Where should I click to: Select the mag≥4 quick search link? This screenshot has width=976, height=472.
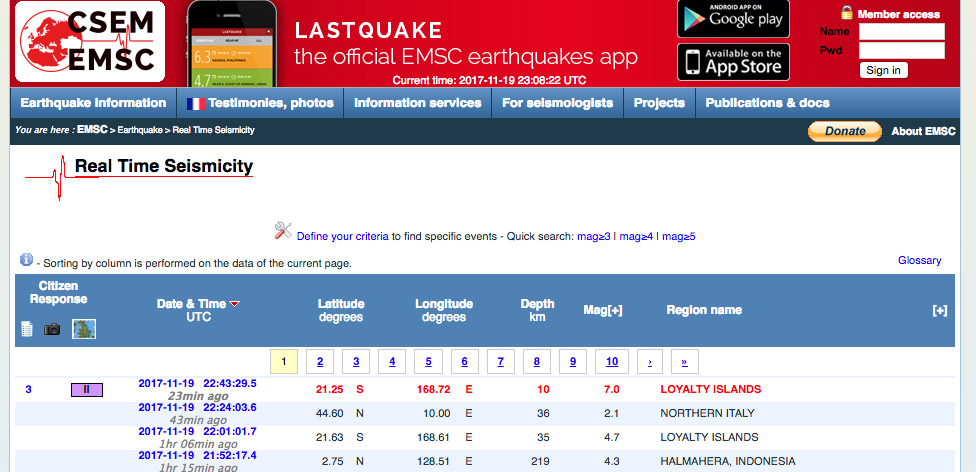coord(636,237)
